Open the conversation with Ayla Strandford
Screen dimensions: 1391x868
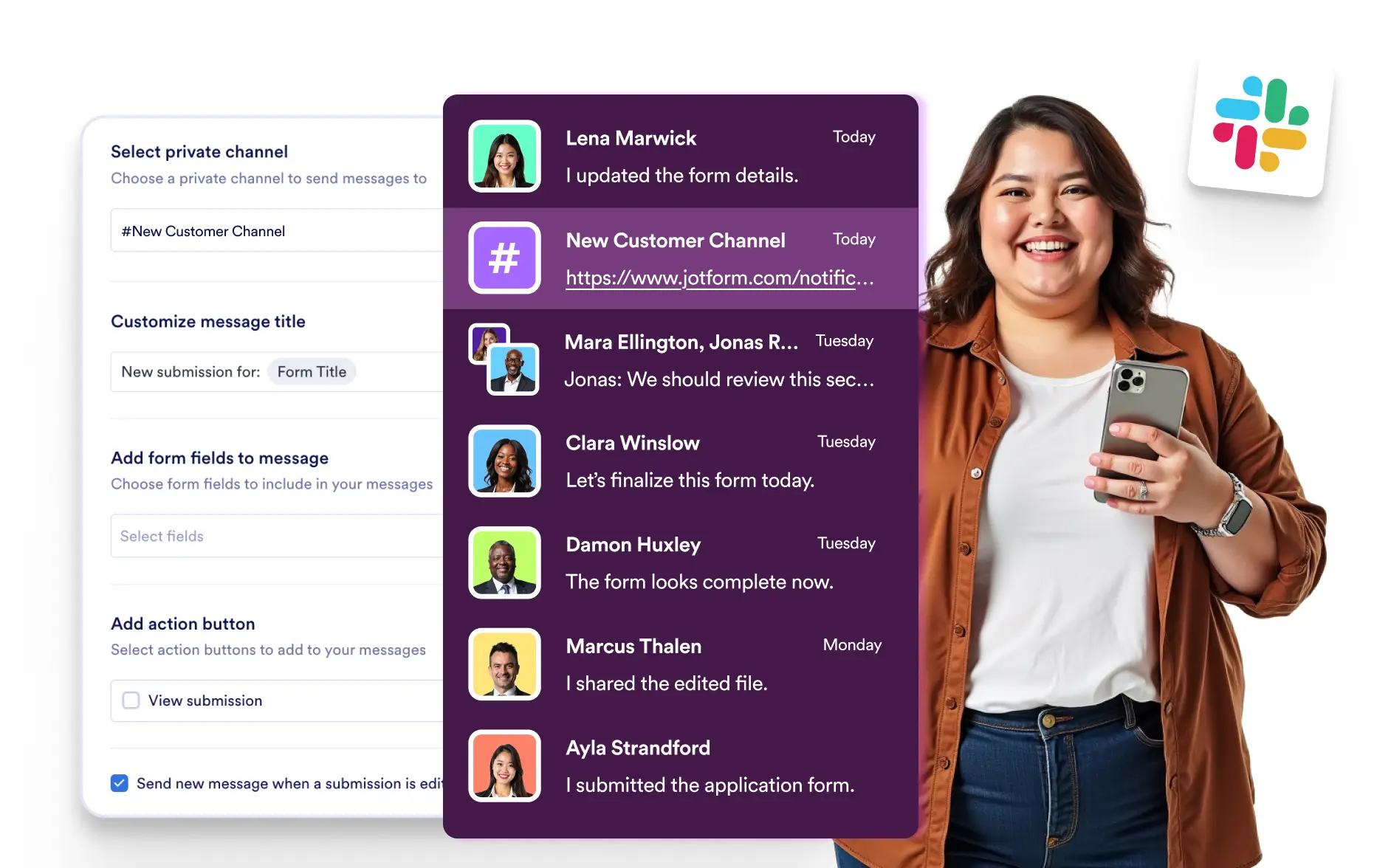point(701,766)
